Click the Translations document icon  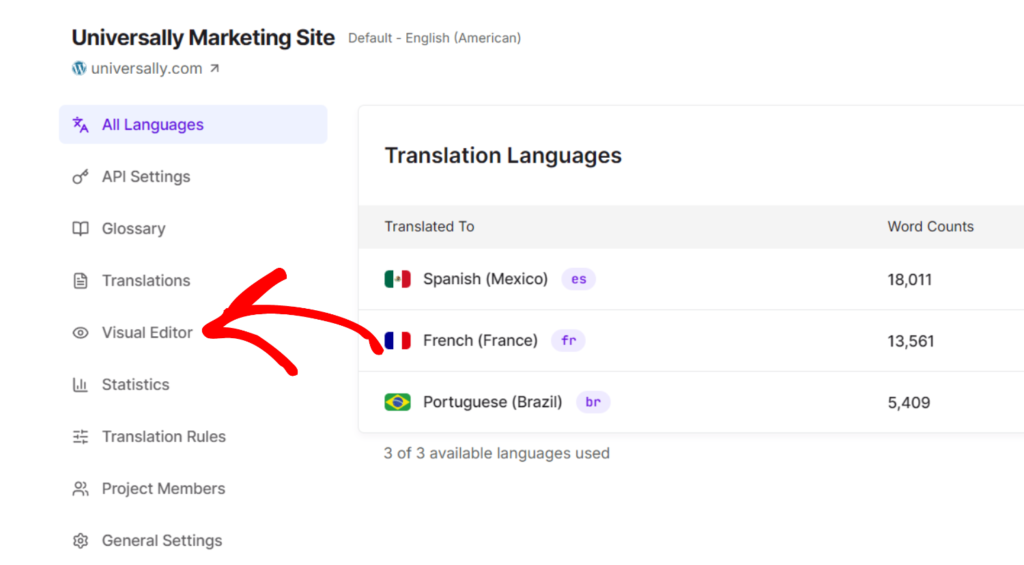coord(80,281)
